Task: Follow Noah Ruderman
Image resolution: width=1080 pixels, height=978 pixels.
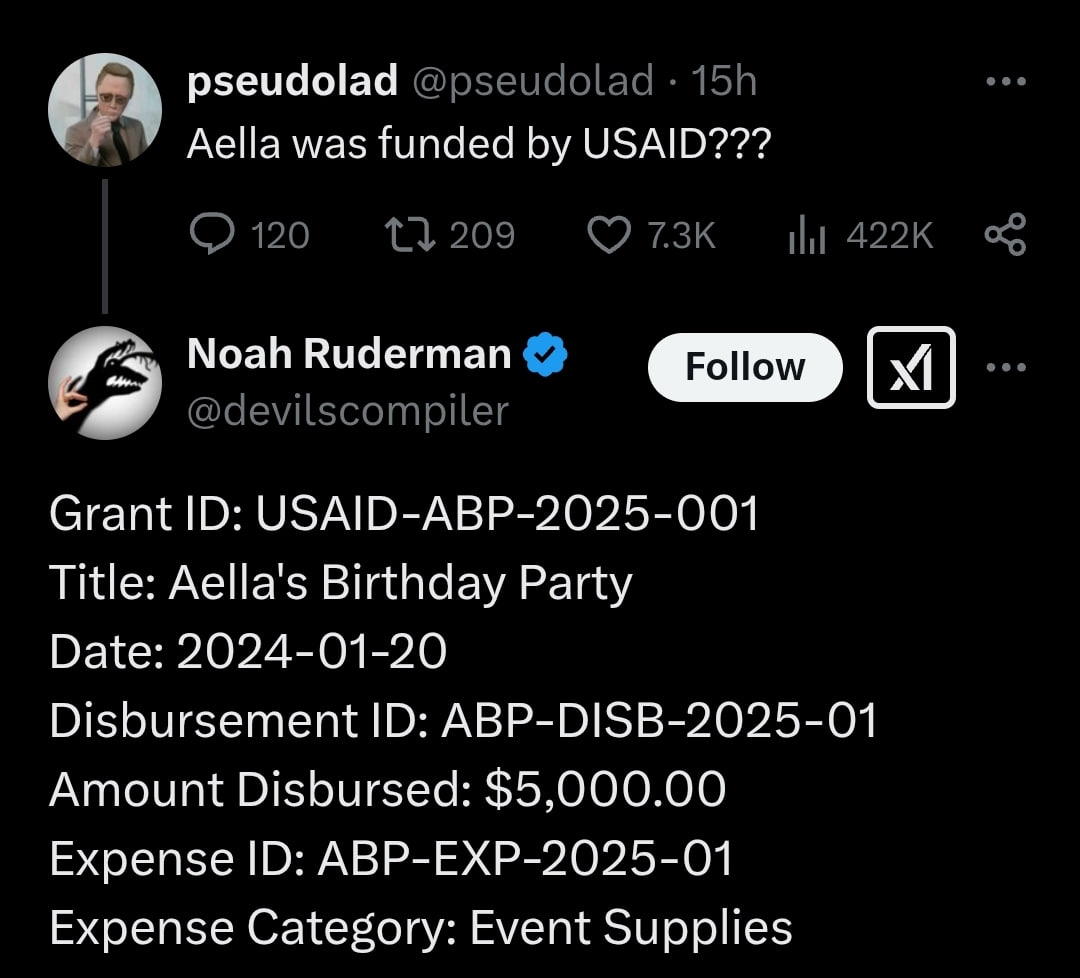Action: coord(745,367)
